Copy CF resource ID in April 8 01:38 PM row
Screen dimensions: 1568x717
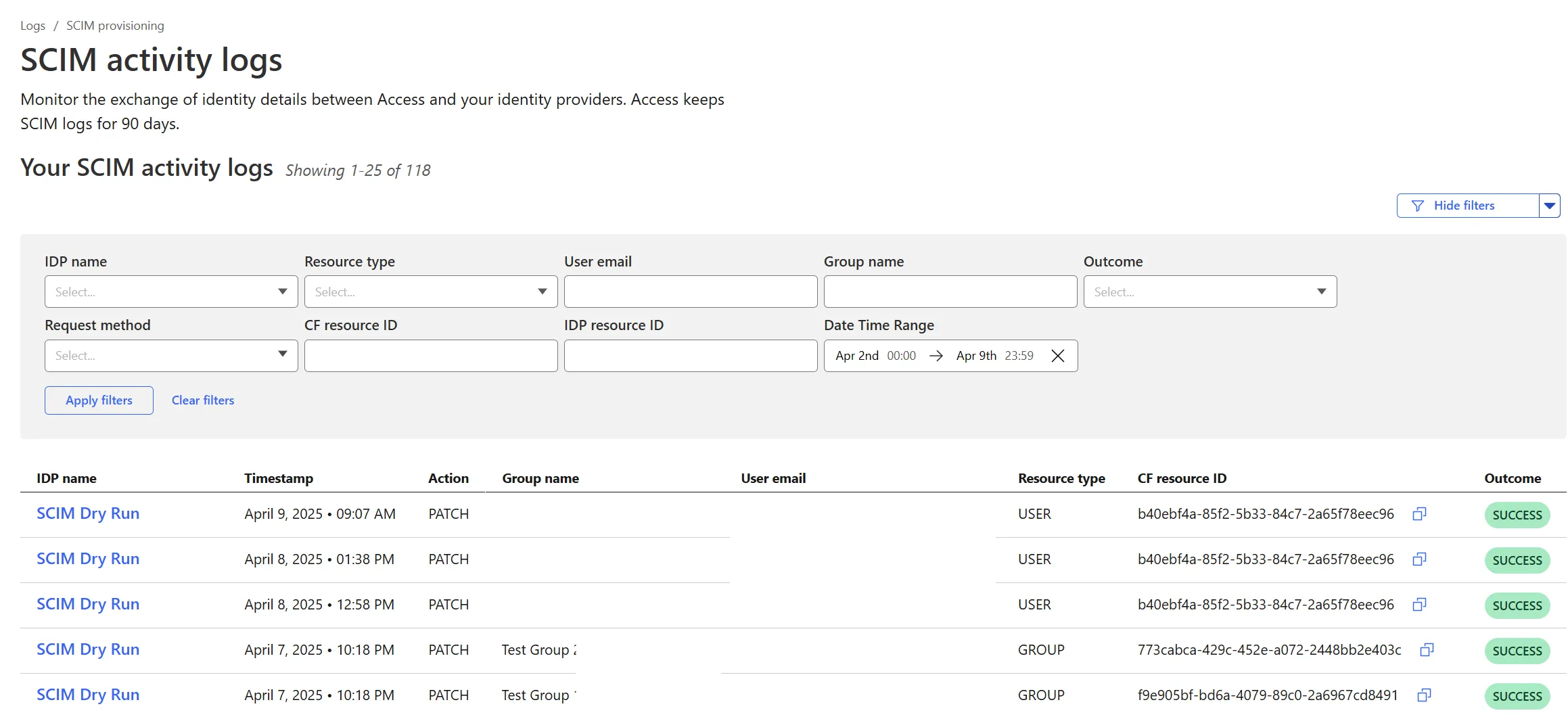point(1419,559)
